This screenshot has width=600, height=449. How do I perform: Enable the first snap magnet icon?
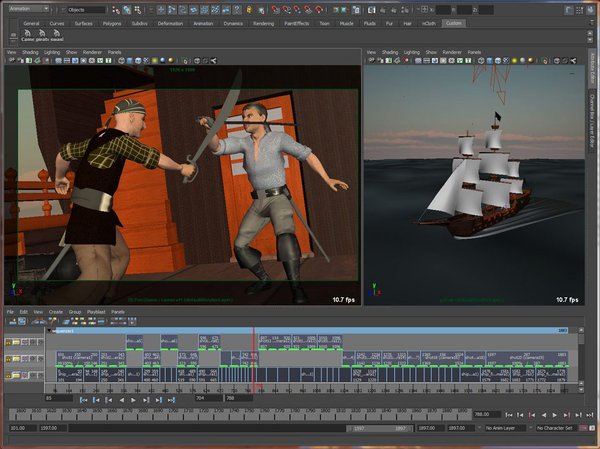pyautogui.click(x=275, y=10)
